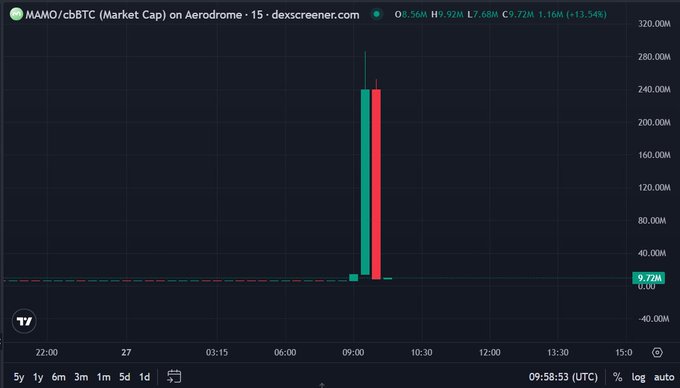Select the 6m time range
680x388 pixels.
tap(59, 377)
